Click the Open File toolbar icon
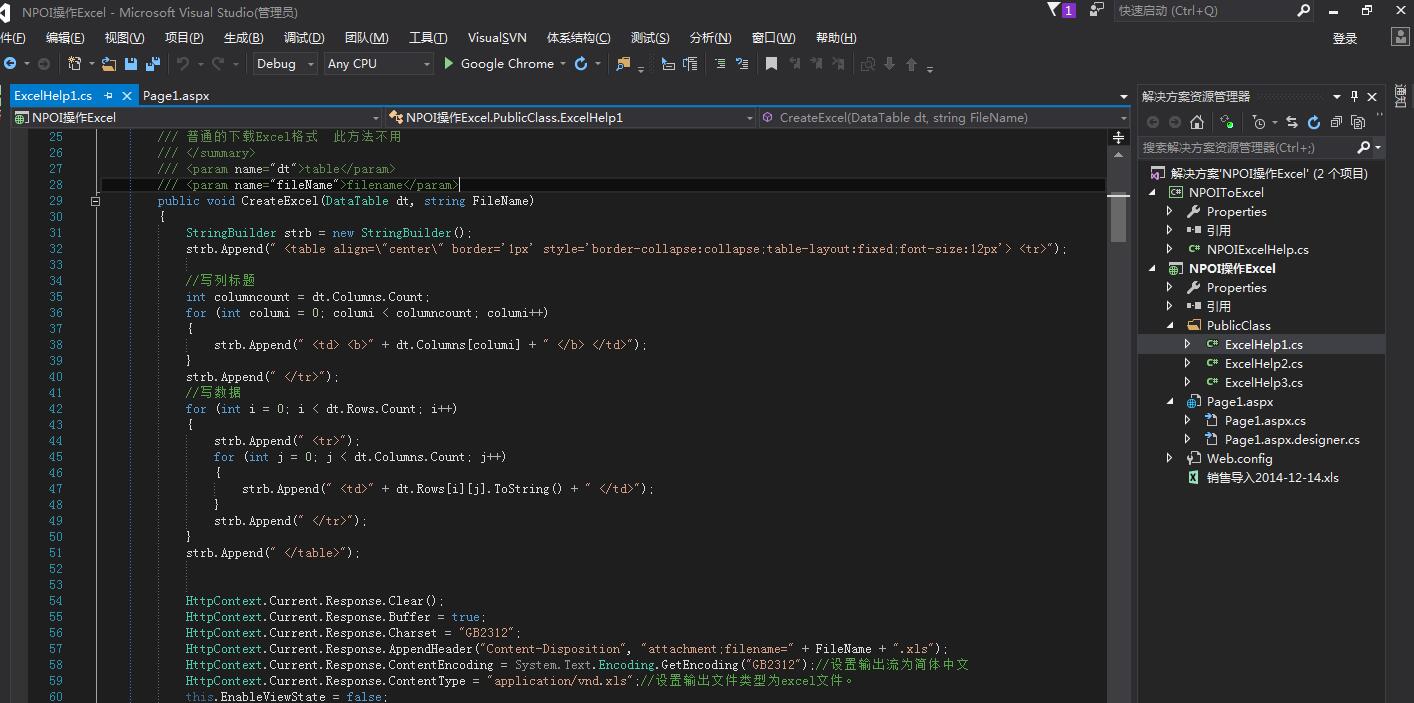This screenshot has width=1414, height=703. pyautogui.click(x=108, y=64)
